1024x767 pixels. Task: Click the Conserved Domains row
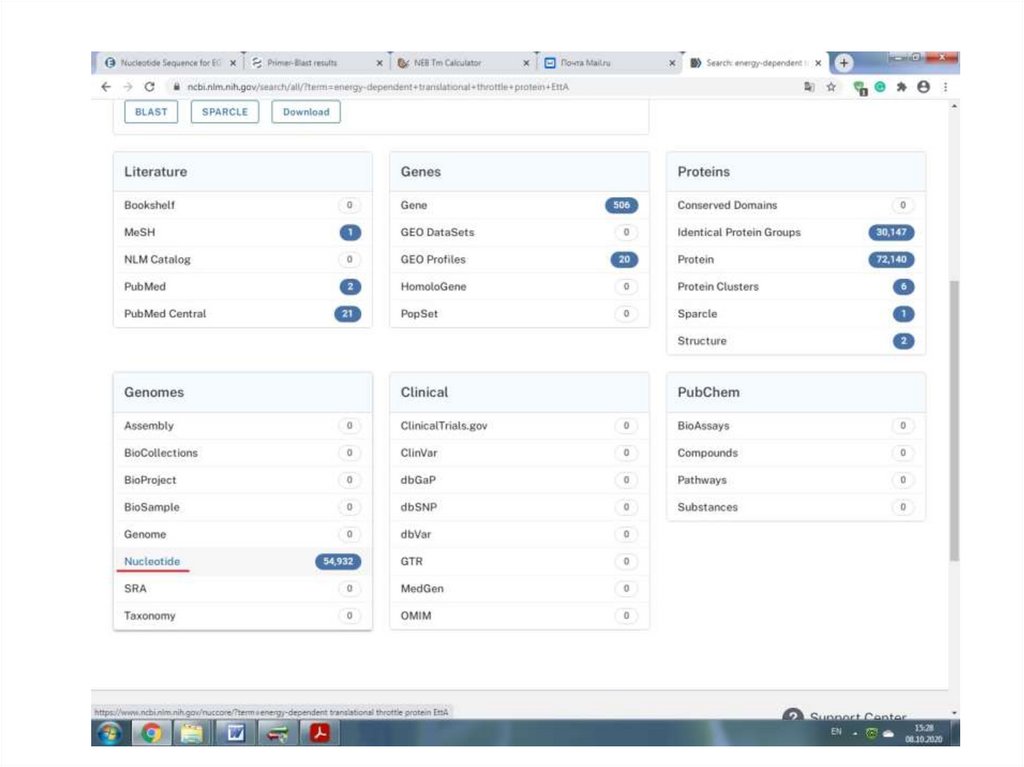click(x=796, y=205)
